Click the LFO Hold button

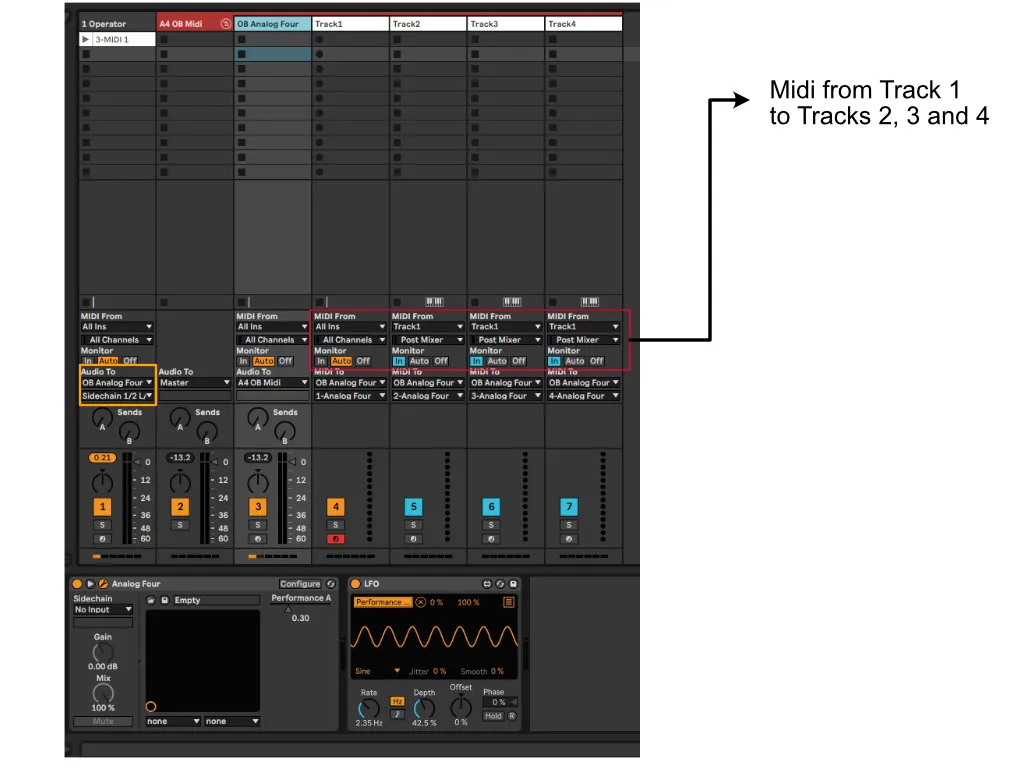[x=493, y=716]
